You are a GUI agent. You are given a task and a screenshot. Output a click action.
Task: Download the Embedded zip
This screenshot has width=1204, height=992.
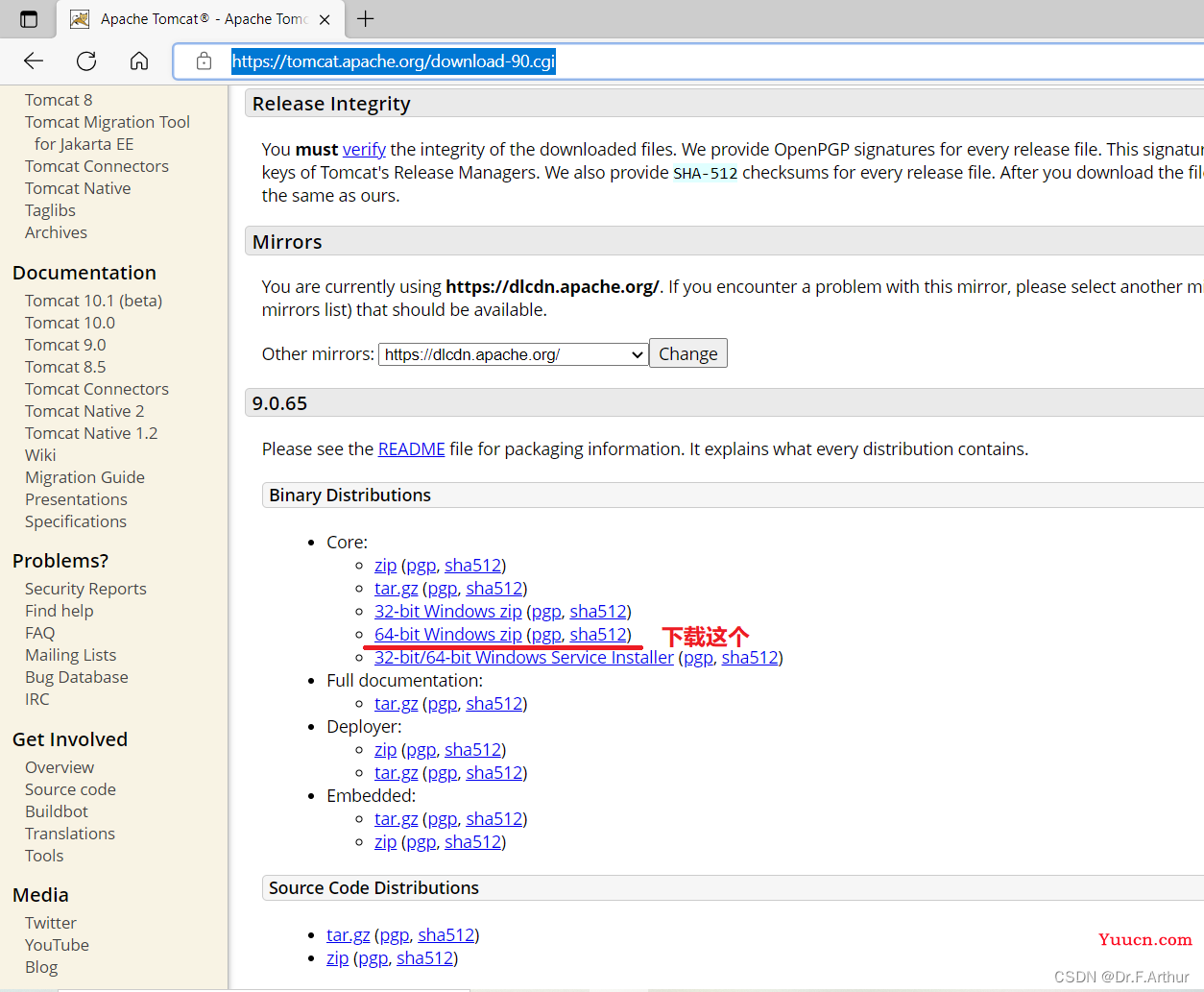point(385,842)
